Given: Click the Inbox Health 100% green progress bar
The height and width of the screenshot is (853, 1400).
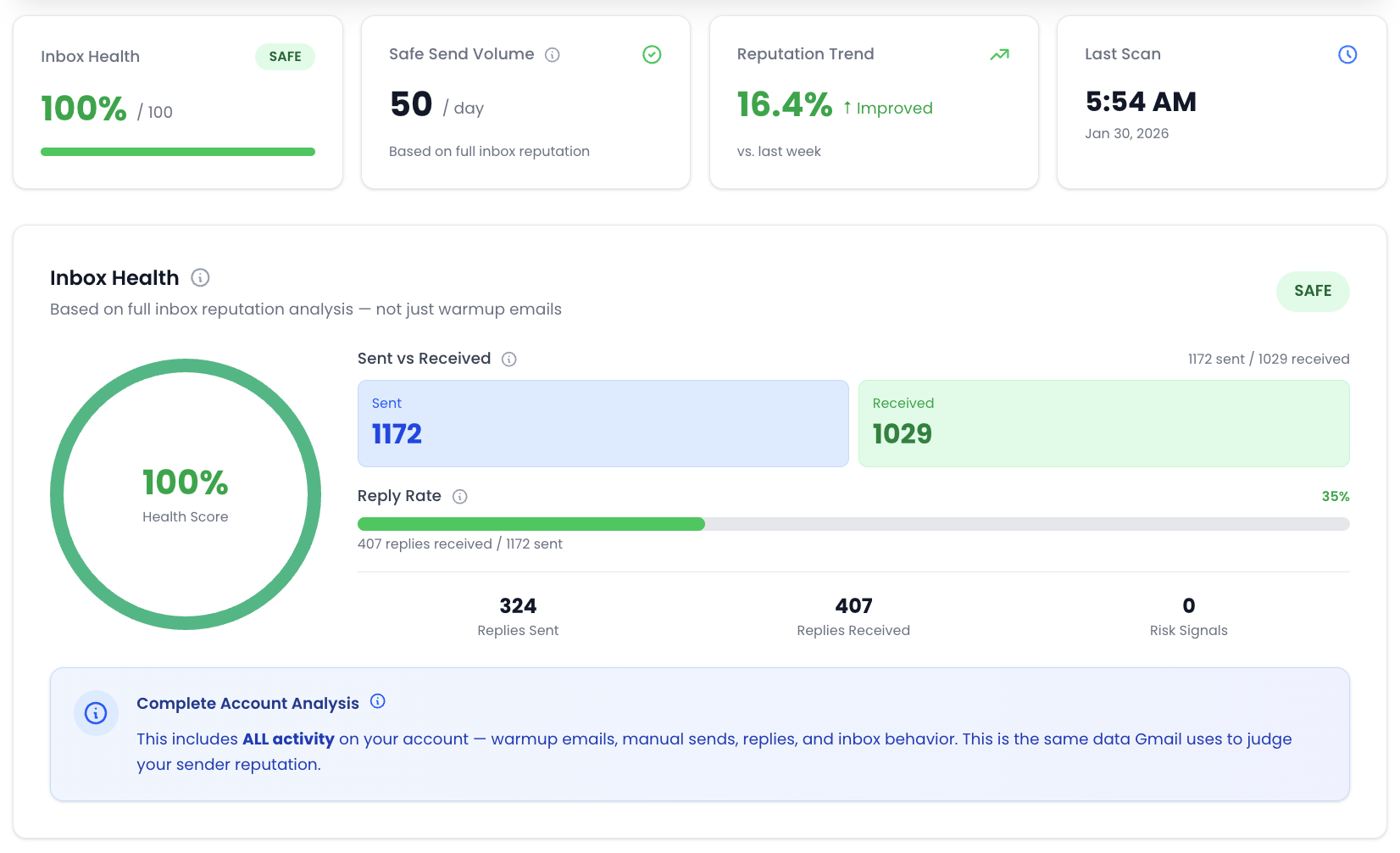Looking at the screenshot, I should coord(178,152).
